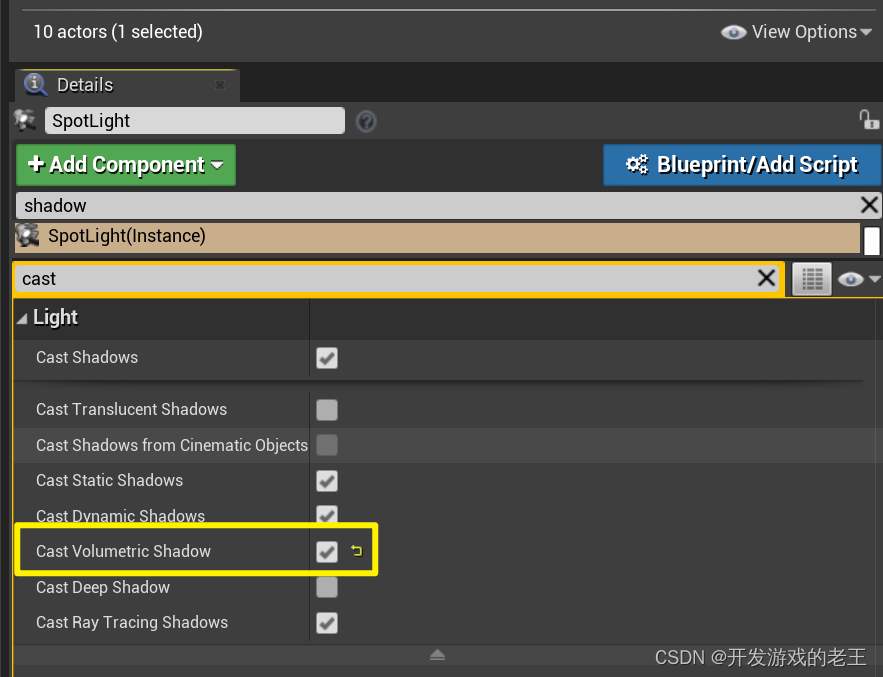The height and width of the screenshot is (677, 883).
Task: Open the View Options dropdown
Action: [x=796, y=32]
